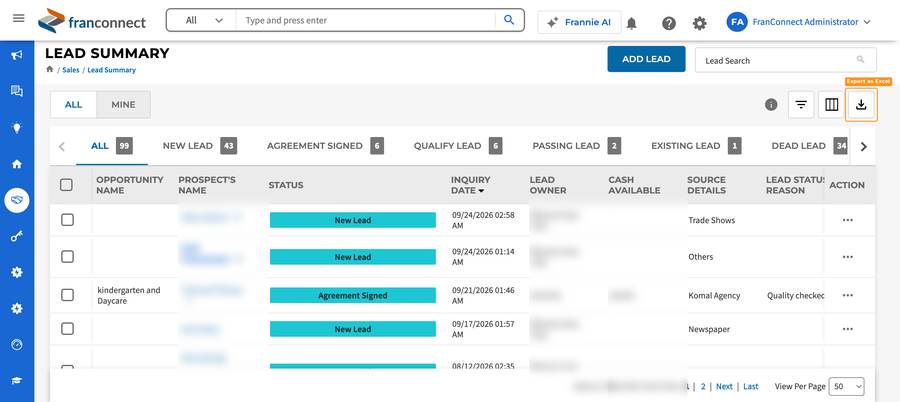Open action menu for Newspaper row
900x402 pixels.
(848, 329)
